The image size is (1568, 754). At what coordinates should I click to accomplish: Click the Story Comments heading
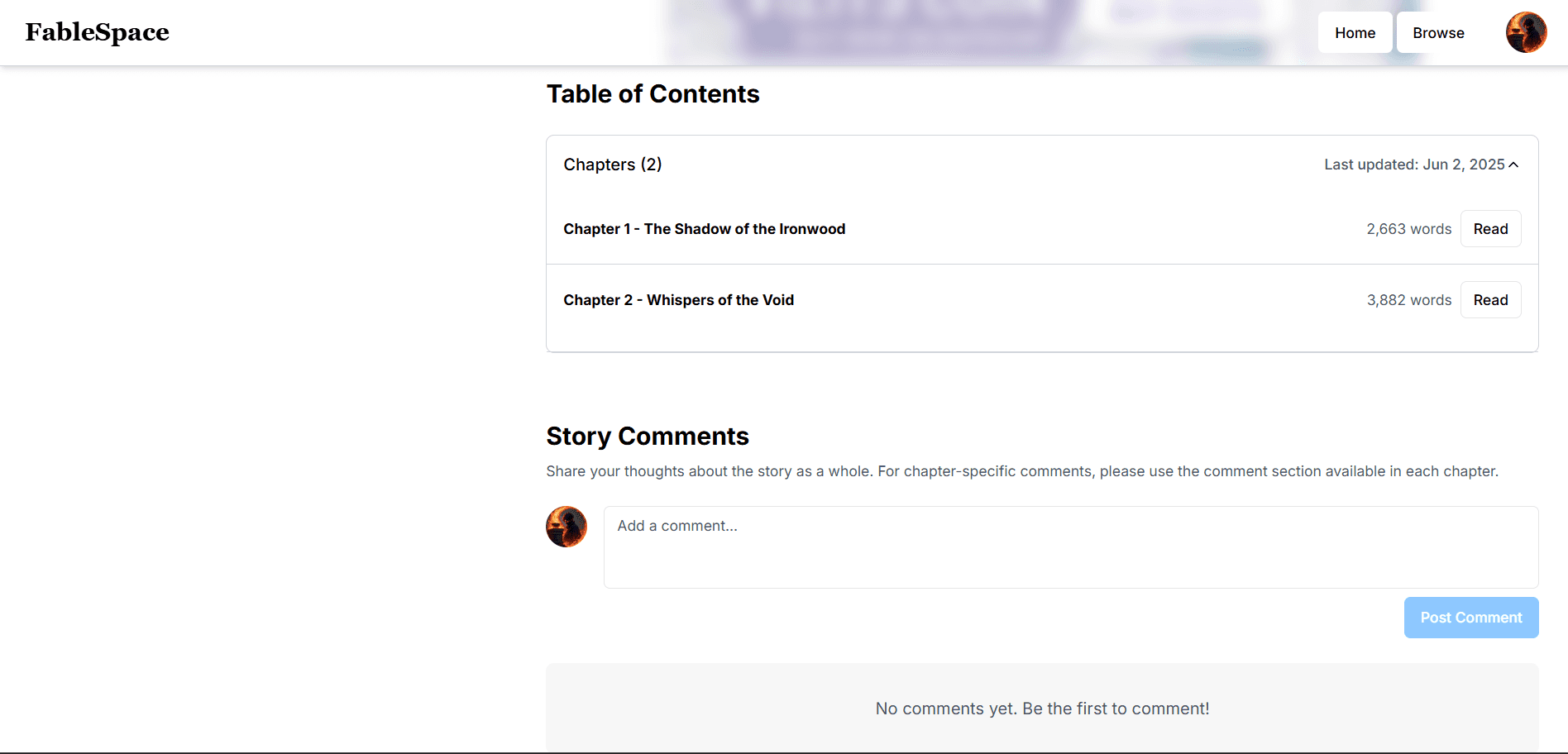pos(647,436)
